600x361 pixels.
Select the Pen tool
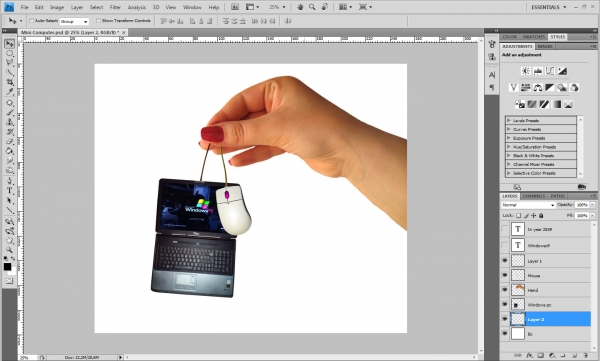pos(10,181)
